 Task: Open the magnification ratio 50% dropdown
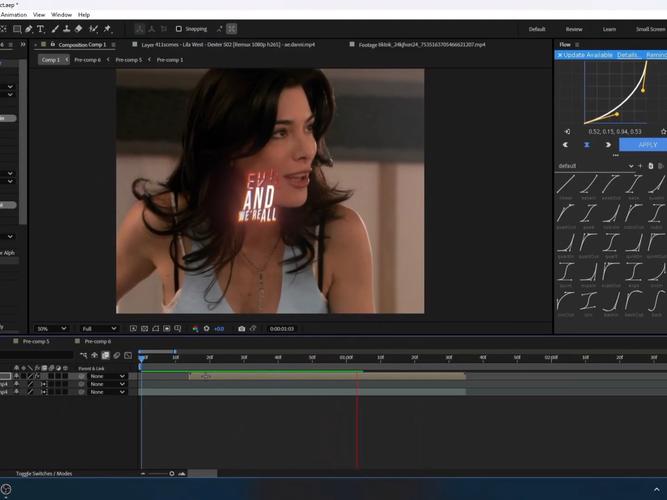point(51,329)
